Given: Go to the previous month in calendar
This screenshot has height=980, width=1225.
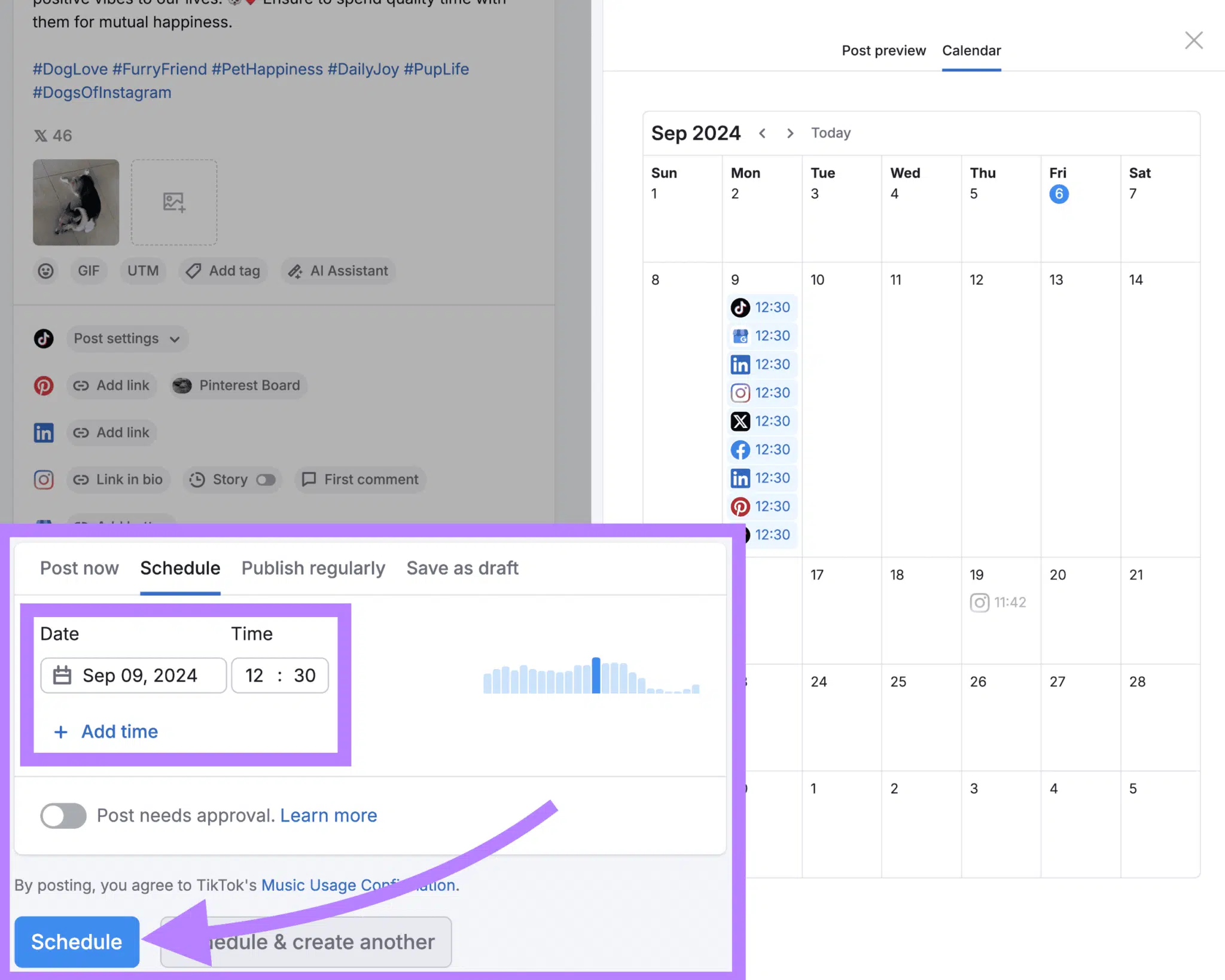Looking at the screenshot, I should (x=762, y=133).
